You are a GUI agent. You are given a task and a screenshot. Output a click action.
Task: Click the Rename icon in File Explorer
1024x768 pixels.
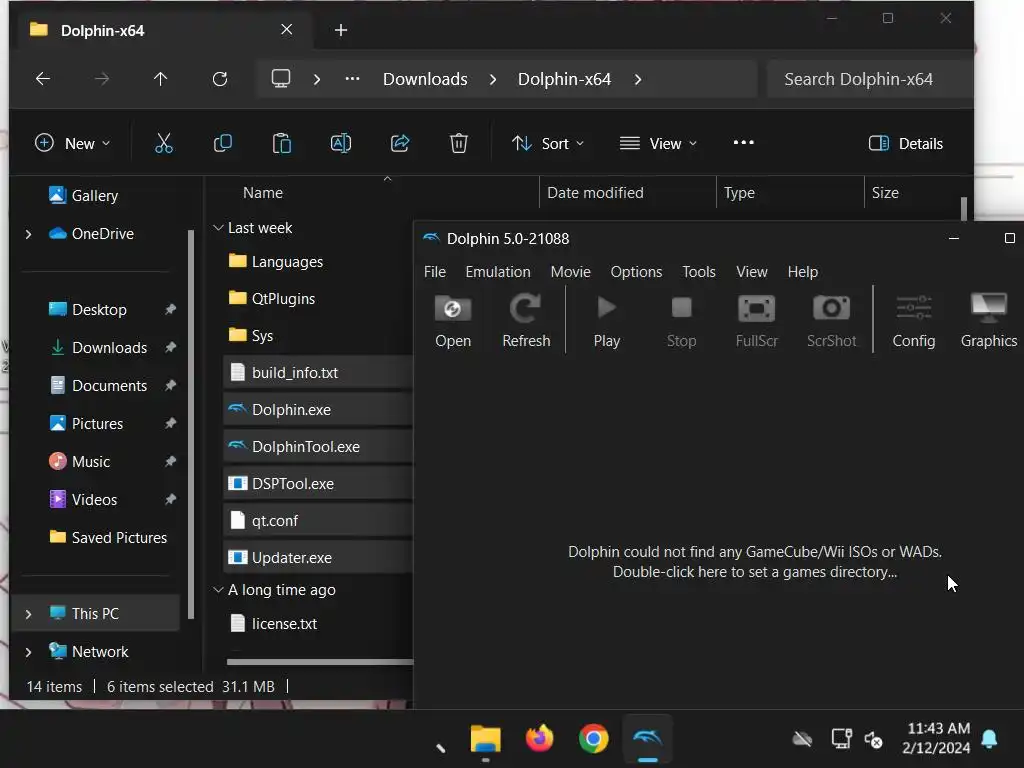[x=341, y=143]
